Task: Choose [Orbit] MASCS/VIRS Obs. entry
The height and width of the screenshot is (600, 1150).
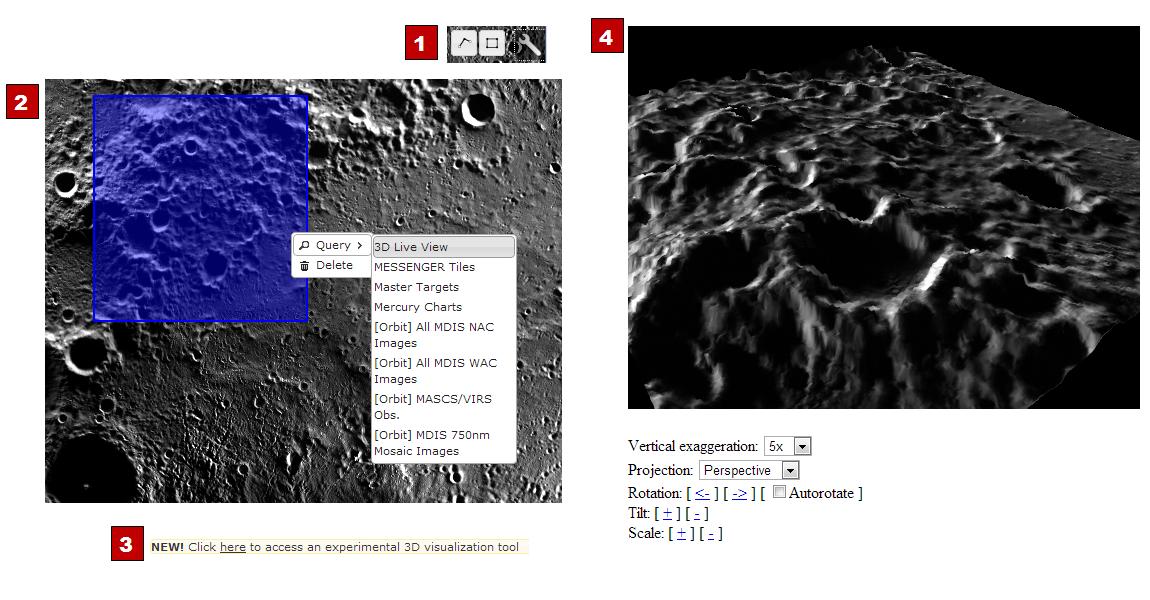Action: (x=432, y=407)
